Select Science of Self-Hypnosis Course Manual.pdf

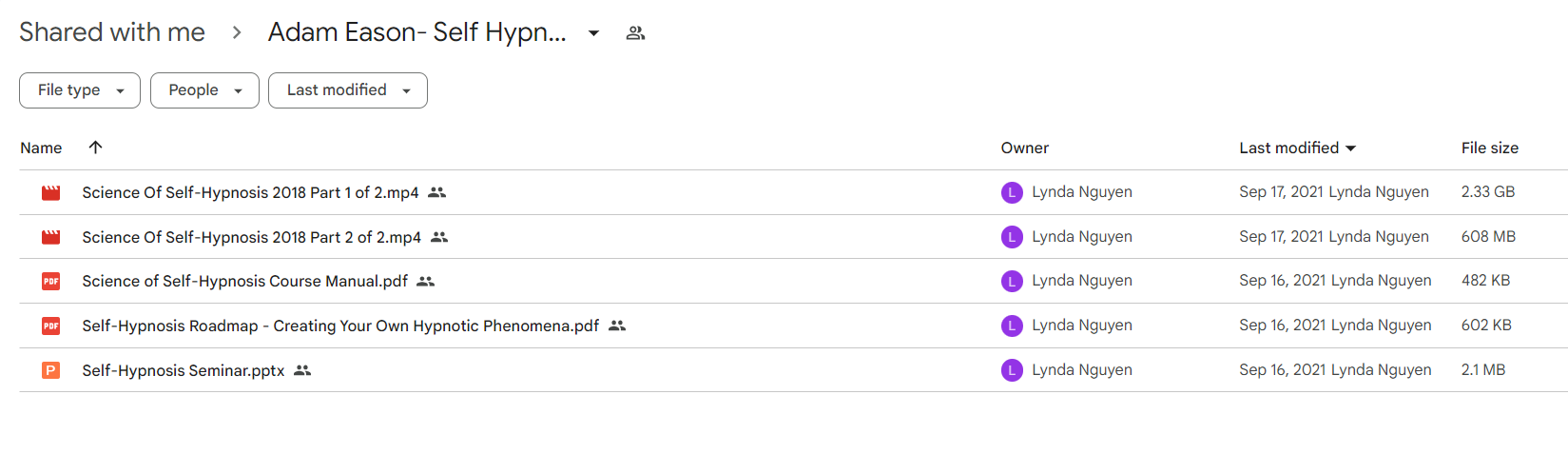244,281
